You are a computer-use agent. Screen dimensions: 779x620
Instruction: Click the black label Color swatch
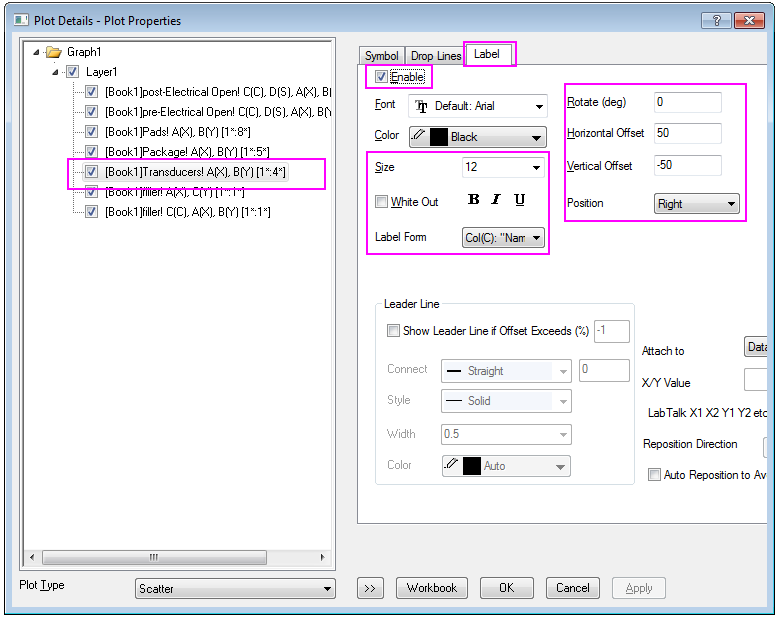coord(439,137)
